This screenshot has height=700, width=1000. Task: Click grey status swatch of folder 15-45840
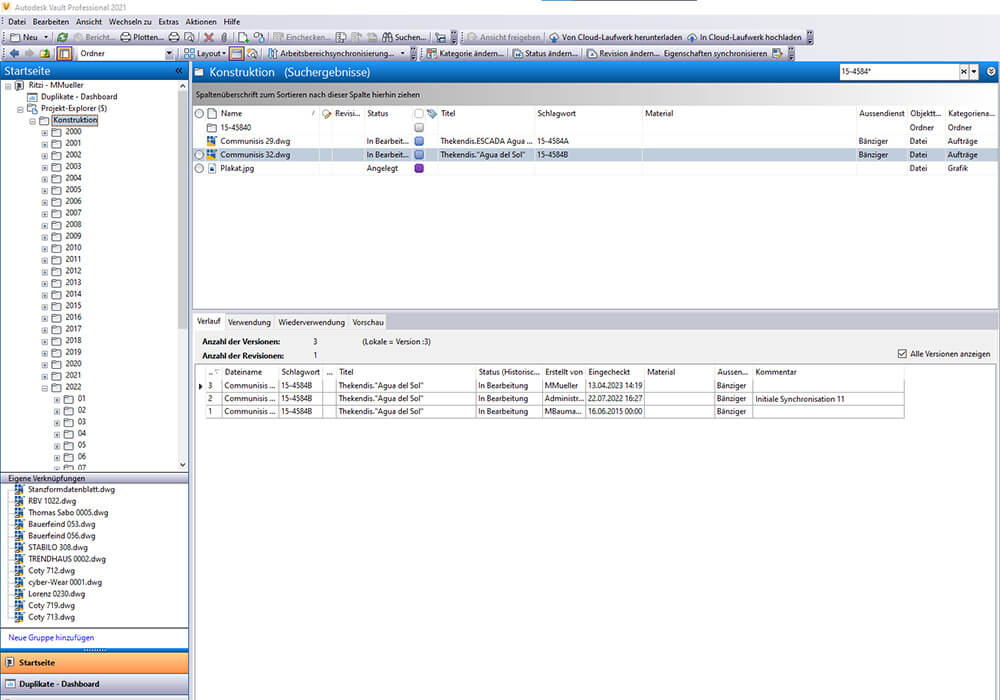tap(419, 128)
